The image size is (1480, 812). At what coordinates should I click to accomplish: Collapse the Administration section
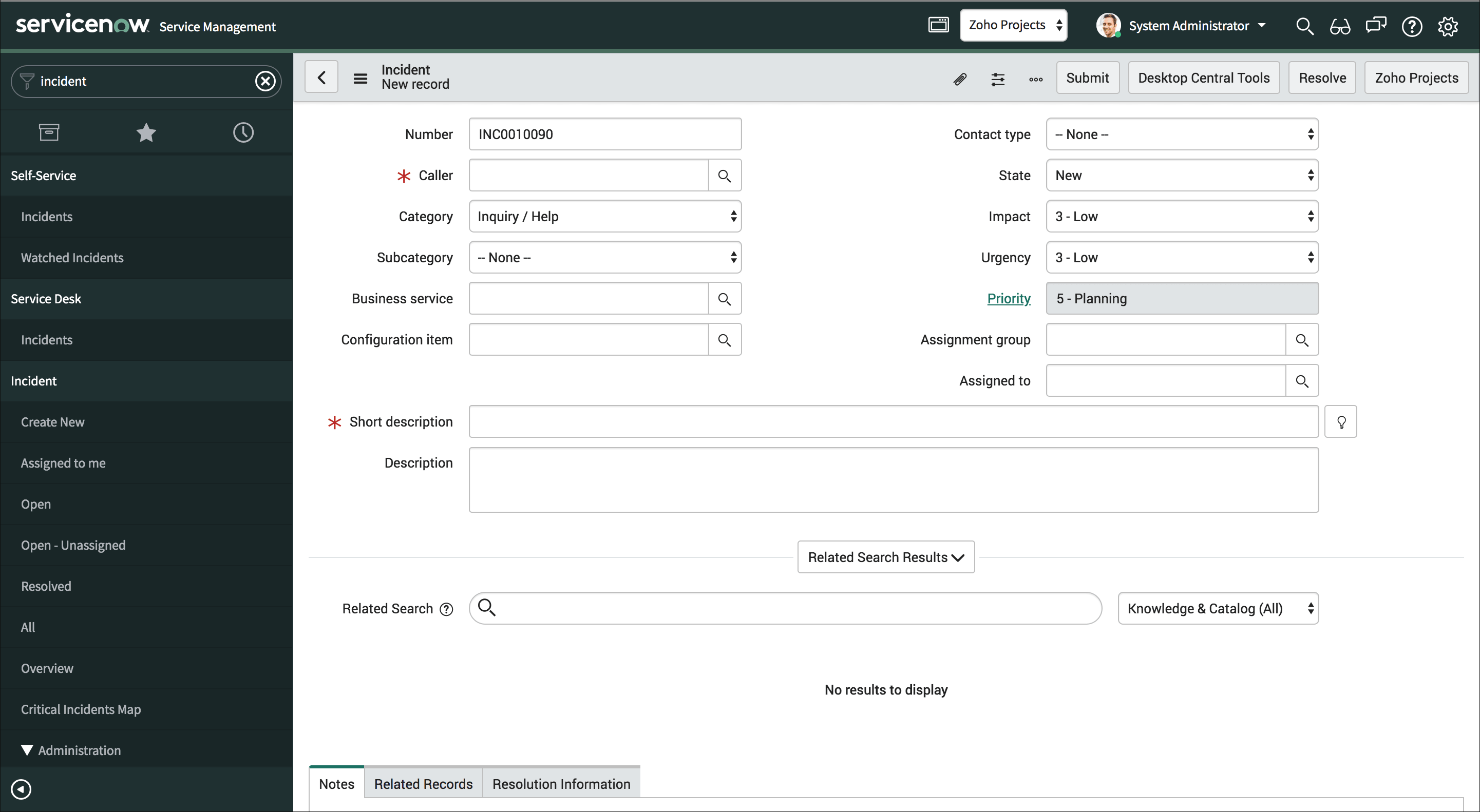26,750
